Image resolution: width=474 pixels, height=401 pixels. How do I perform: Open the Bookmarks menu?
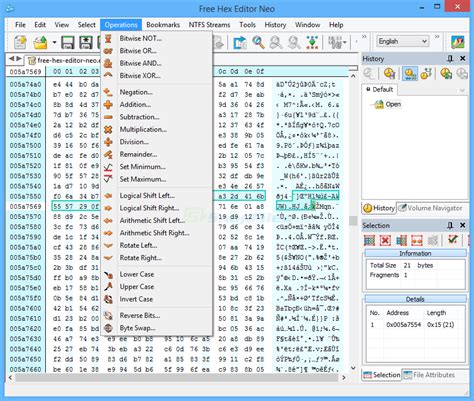pos(163,25)
